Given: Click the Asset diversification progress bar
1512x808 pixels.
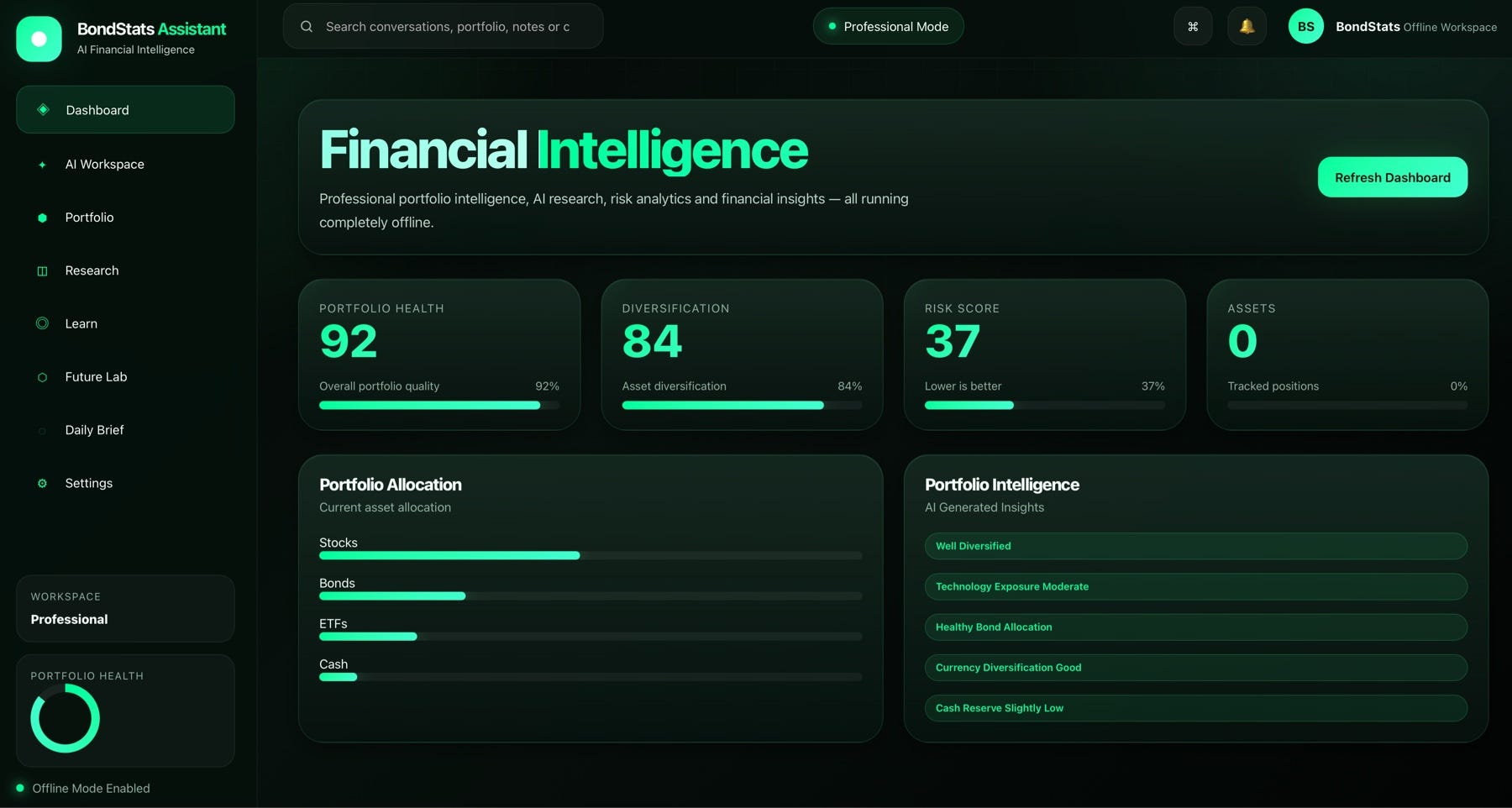Looking at the screenshot, I should (x=742, y=405).
